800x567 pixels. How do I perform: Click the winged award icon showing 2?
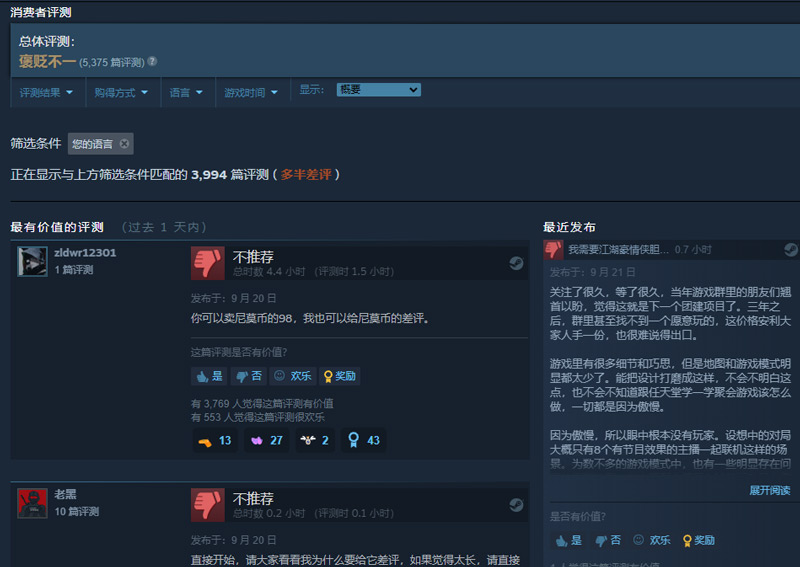click(x=315, y=440)
